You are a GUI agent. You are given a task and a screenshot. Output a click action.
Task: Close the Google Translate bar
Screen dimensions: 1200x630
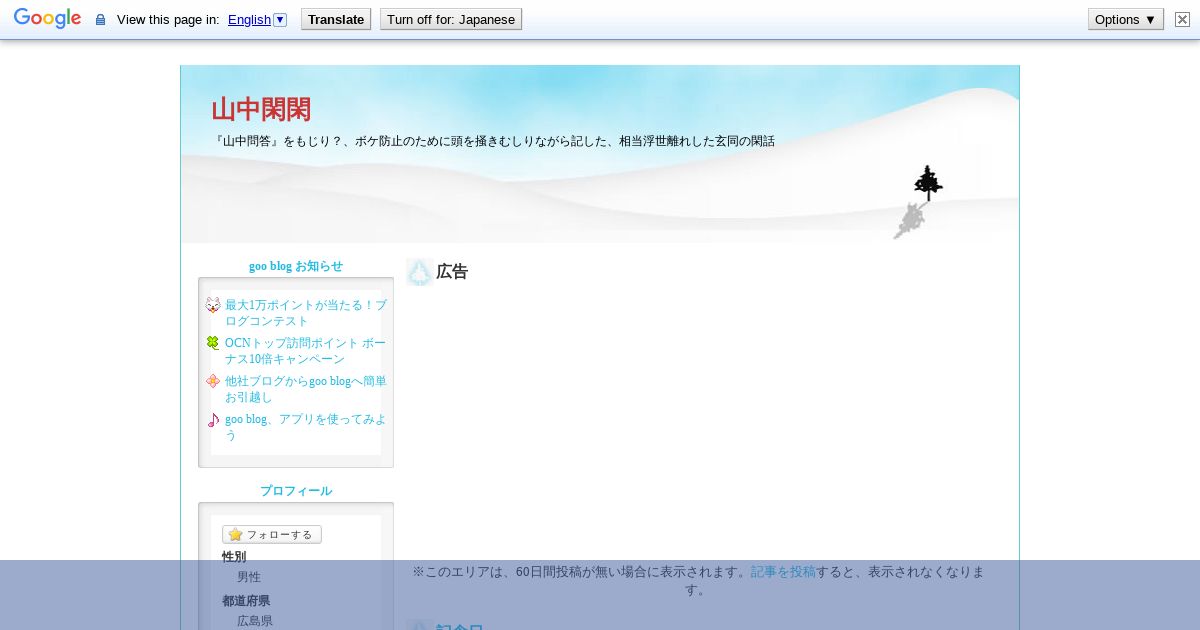[x=1182, y=19]
